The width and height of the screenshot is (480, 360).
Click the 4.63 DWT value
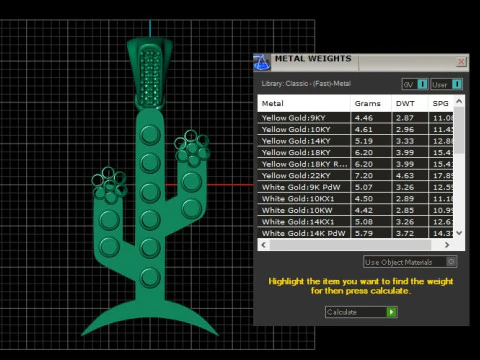[x=405, y=176]
